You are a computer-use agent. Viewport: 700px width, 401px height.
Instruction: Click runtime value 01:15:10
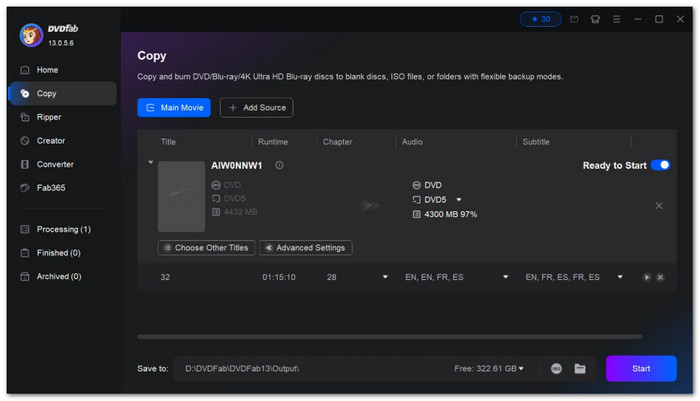tap(279, 277)
